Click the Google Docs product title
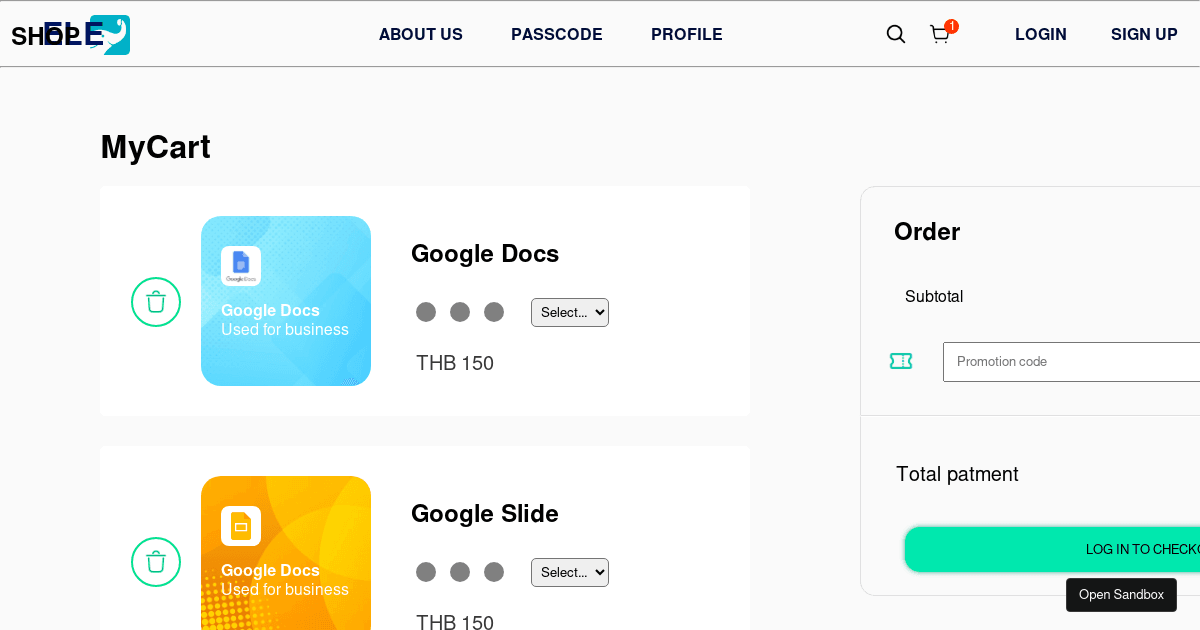Image resolution: width=1200 pixels, height=630 pixels. click(x=485, y=254)
